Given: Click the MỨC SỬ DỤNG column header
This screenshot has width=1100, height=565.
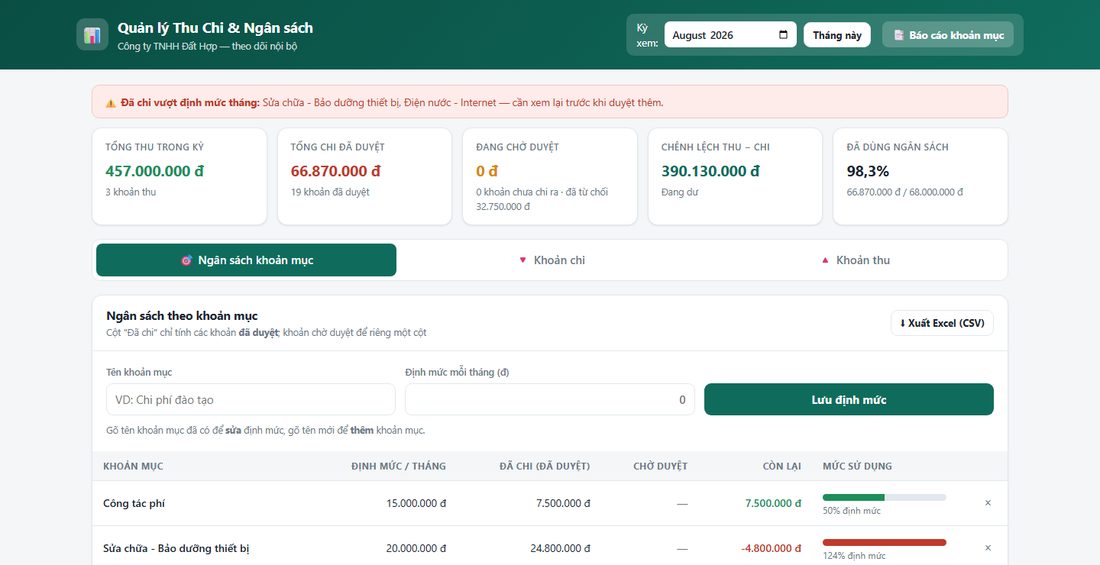Looking at the screenshot, I should pyautogui.click(x=857, y=467).
